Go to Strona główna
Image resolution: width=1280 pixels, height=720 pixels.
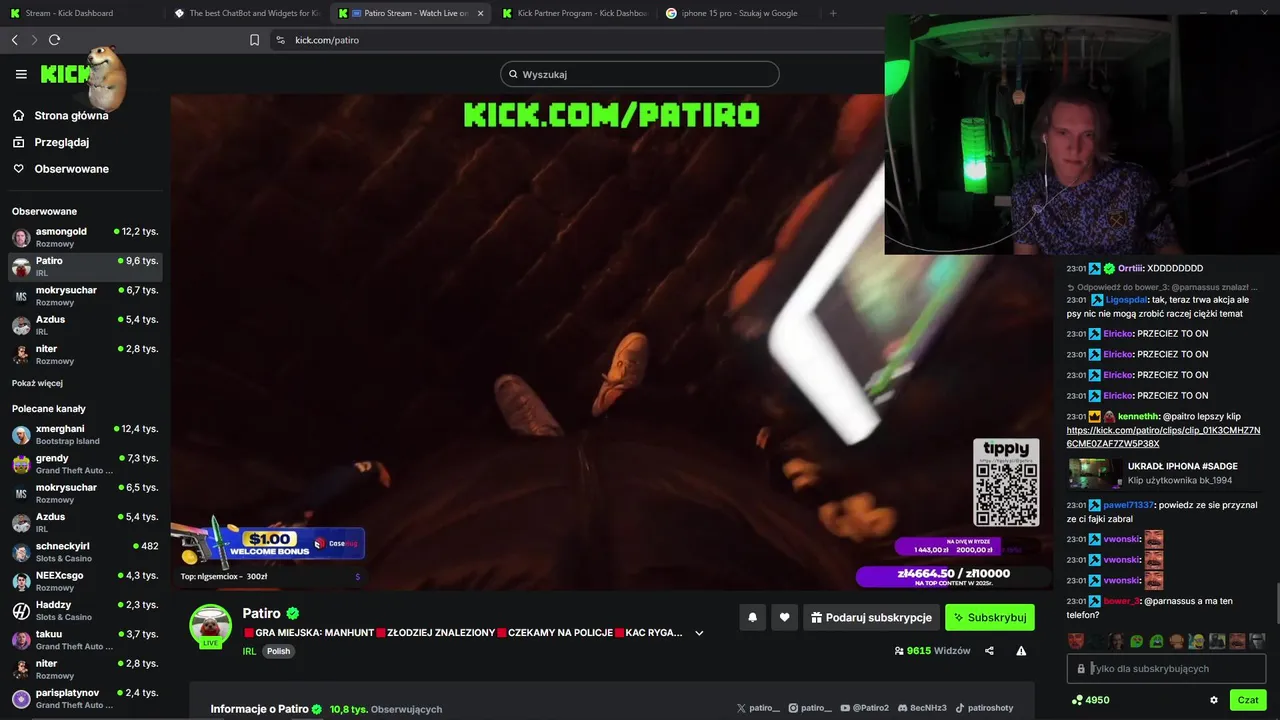tap(60, 115)
